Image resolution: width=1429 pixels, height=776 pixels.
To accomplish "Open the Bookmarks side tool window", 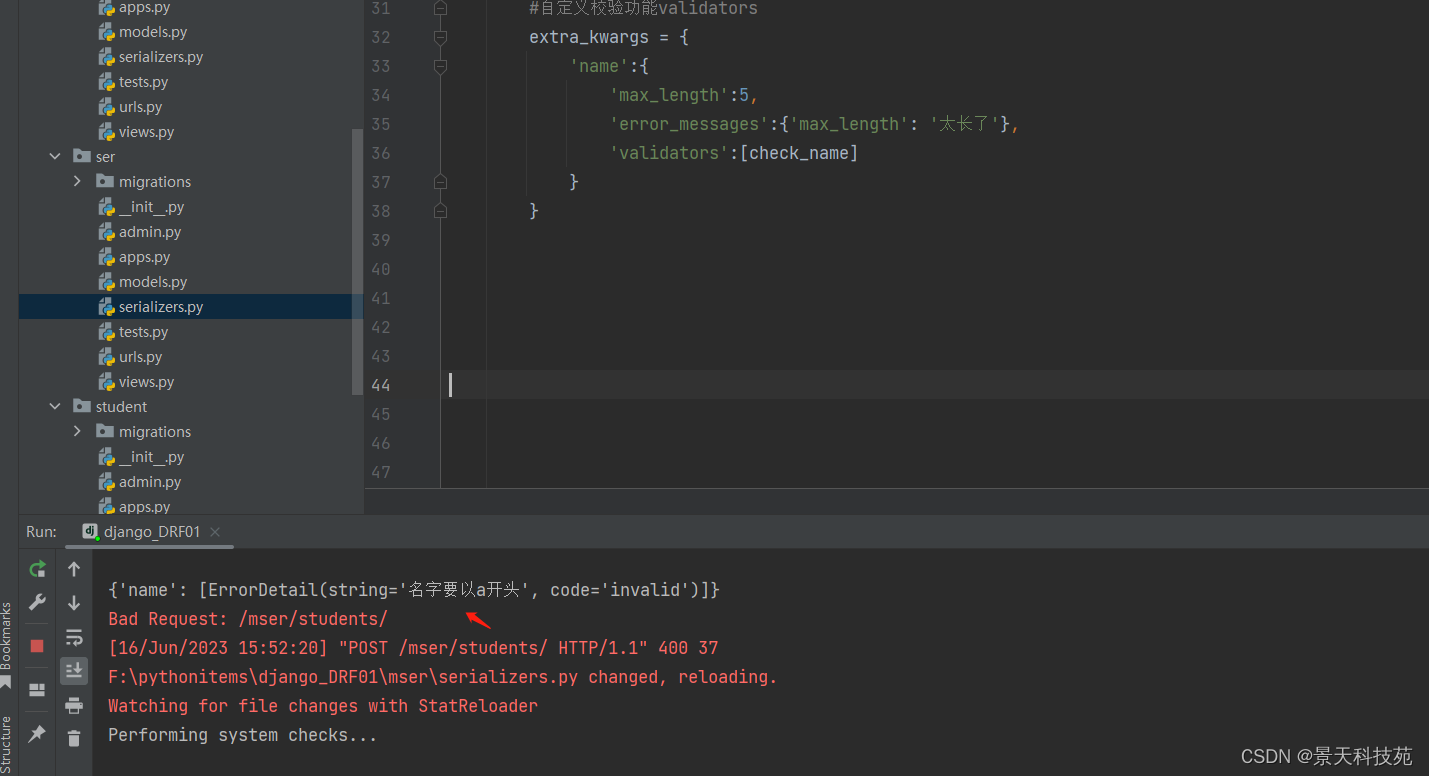I will 7,645.
